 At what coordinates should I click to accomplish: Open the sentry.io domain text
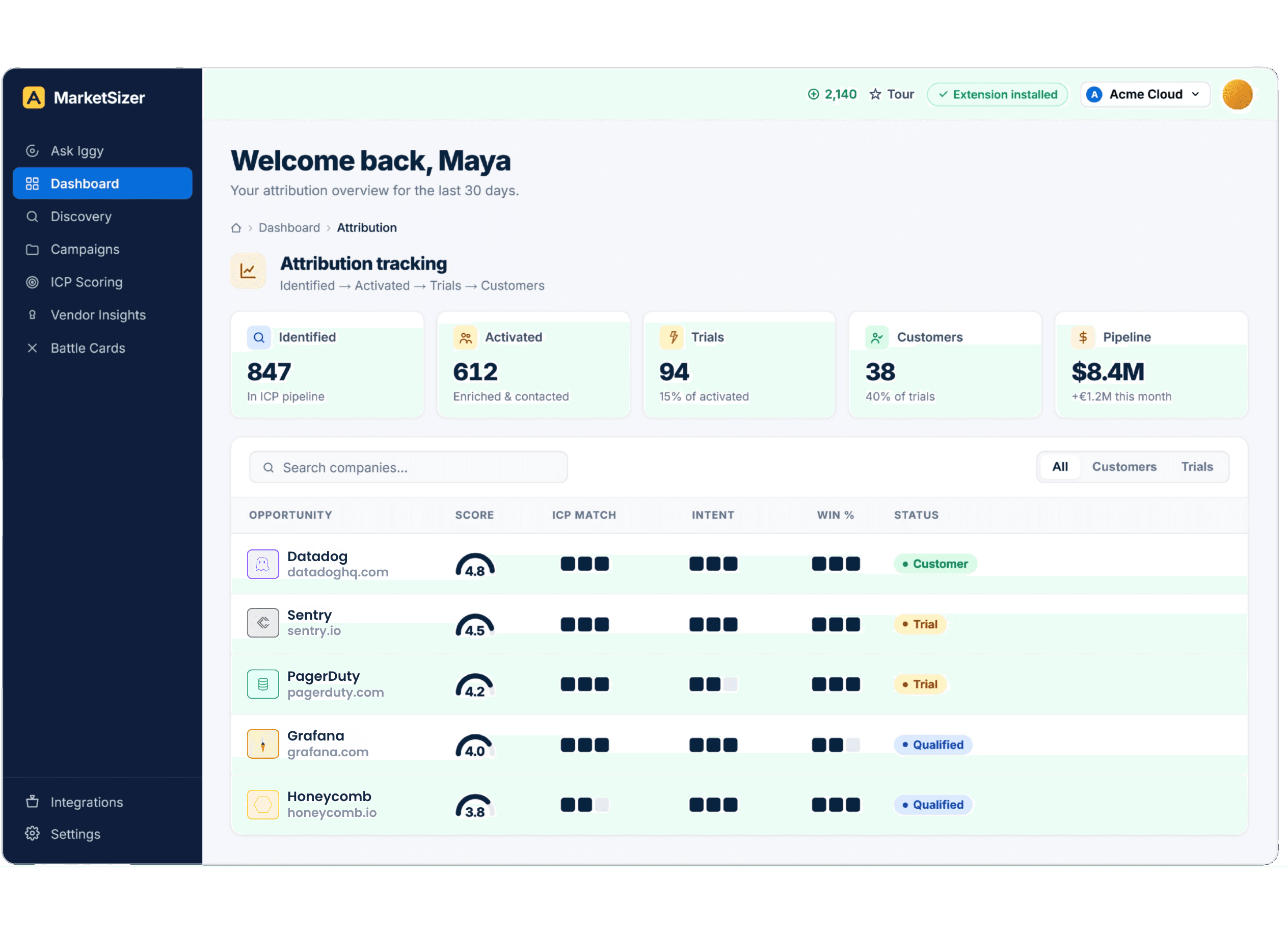click(314, 631)
